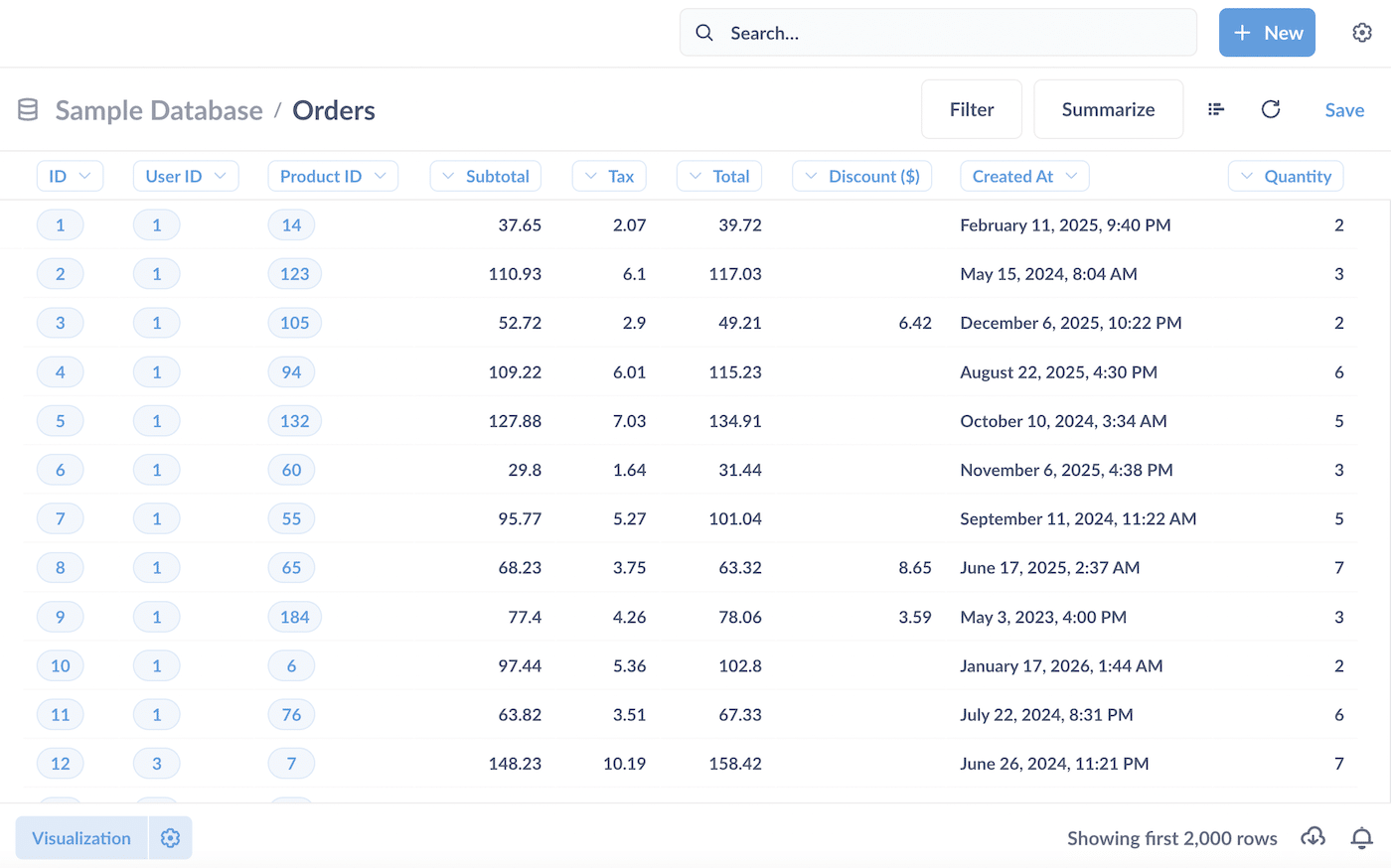
Task: Click the search magnifier icon
Action: pos(704,33)
